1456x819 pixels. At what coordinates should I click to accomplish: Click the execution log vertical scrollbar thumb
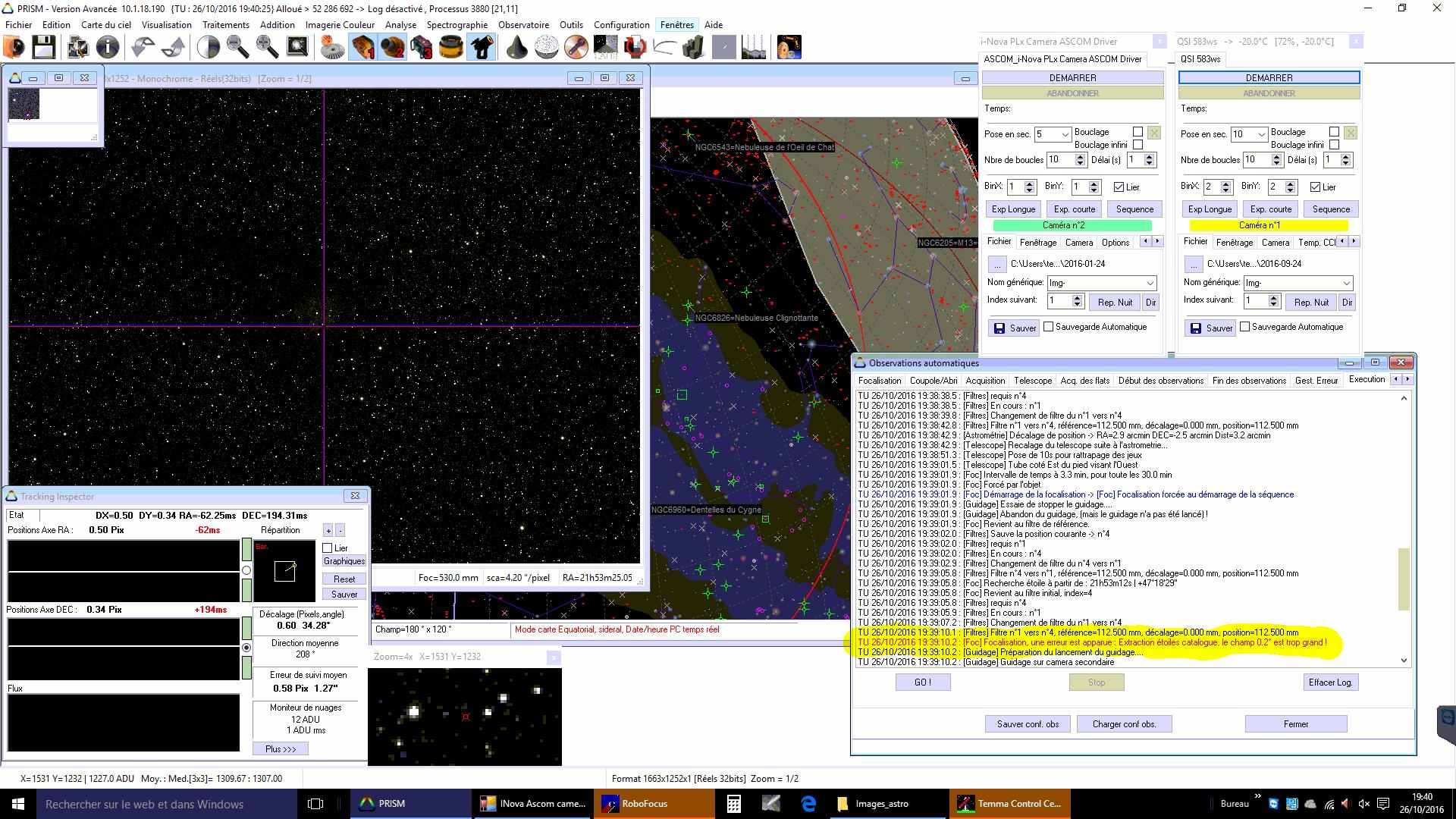pos(1404,578)
